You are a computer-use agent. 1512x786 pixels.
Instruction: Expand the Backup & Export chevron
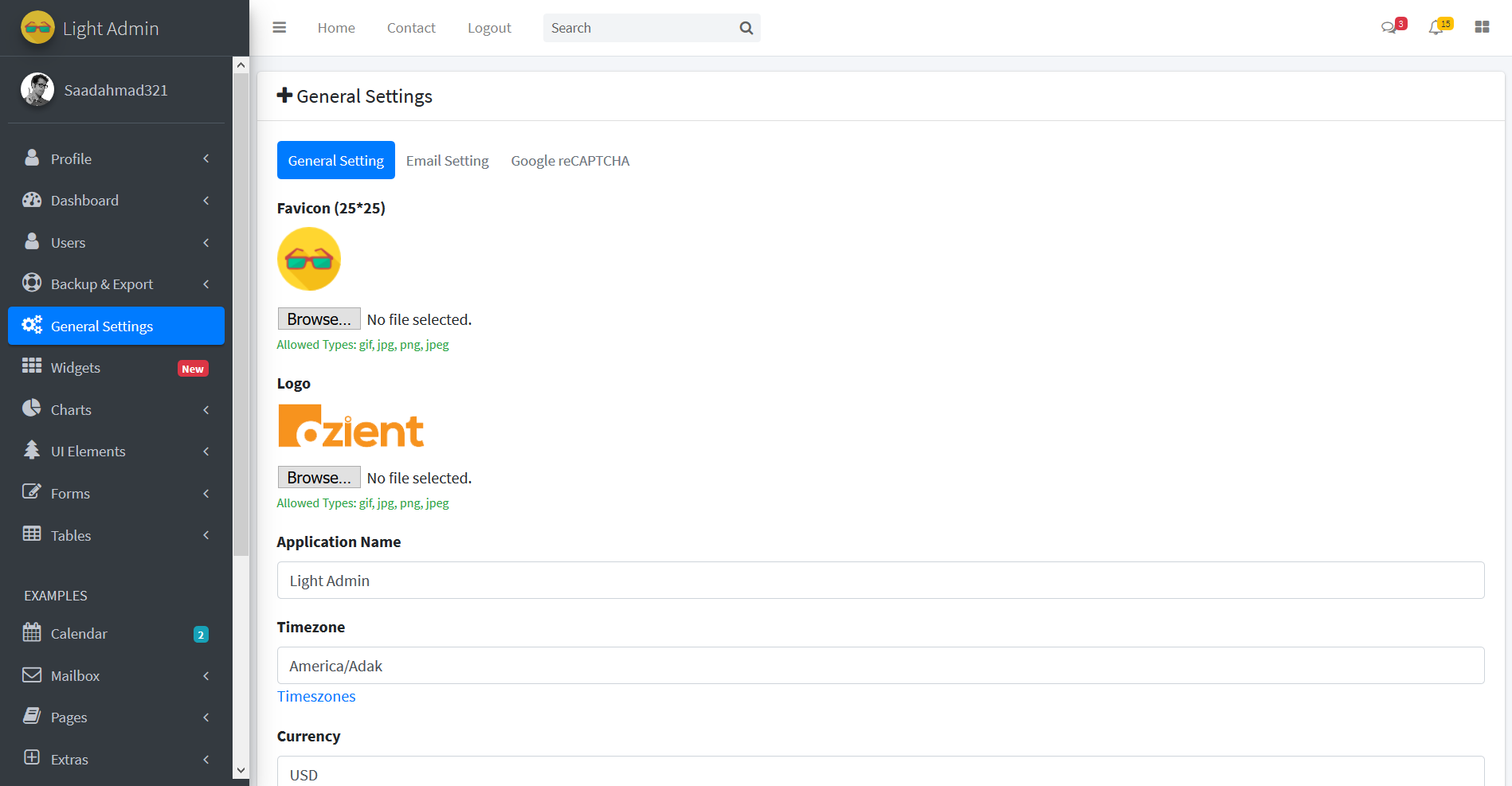tap(206, 284)
